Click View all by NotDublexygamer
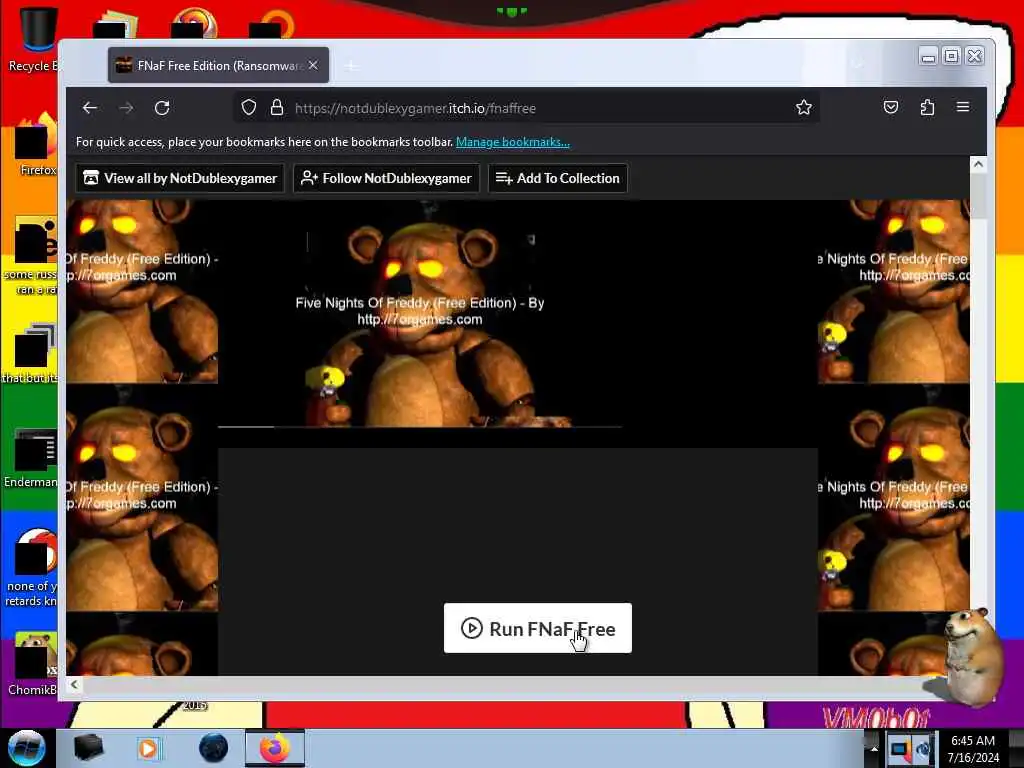1024x768 pixels. (x=180, y=178)
